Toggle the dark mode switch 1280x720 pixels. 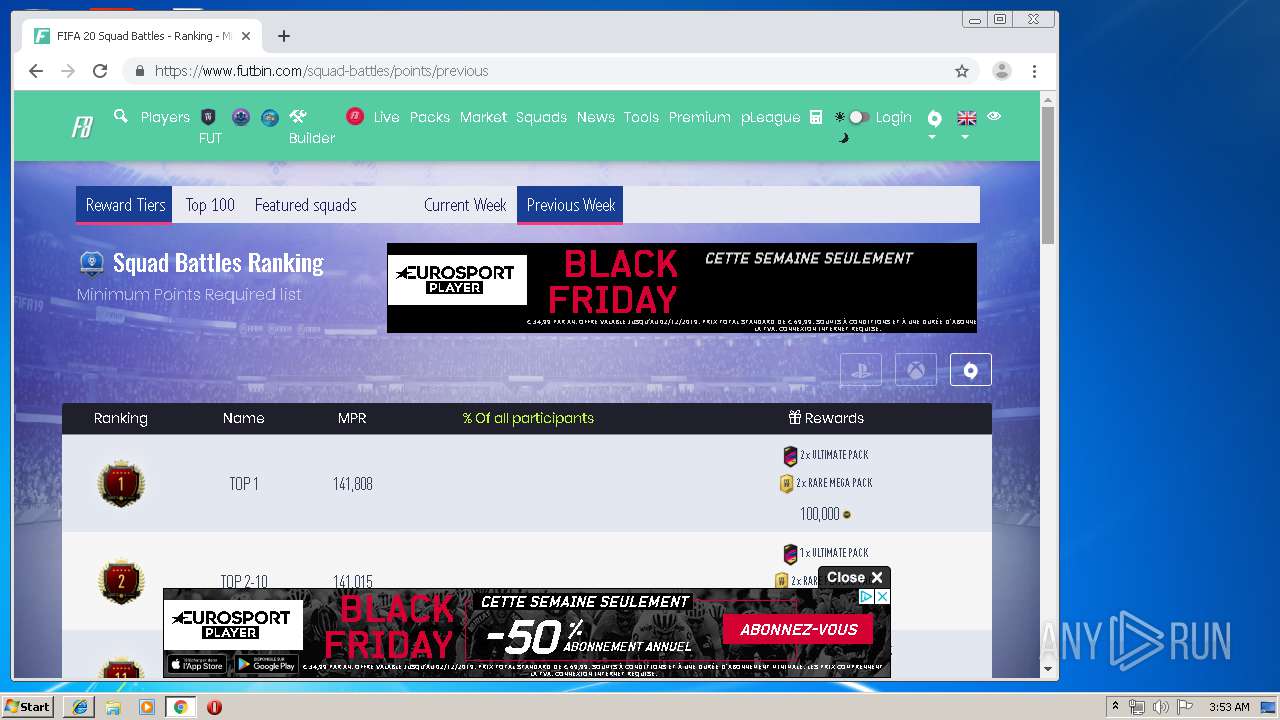859,117
